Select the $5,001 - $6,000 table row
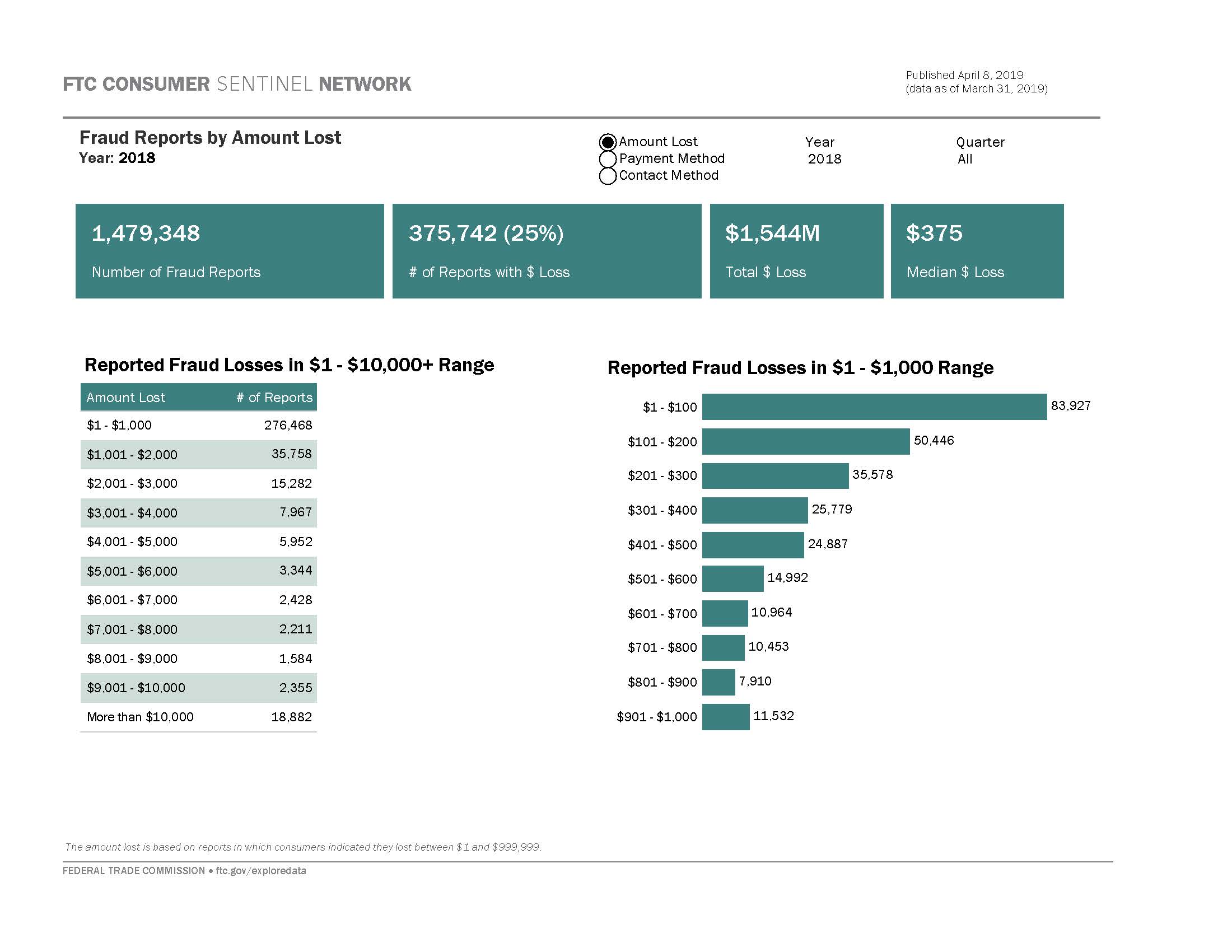This screenshot has width=1232, height=952. [199, 571]
